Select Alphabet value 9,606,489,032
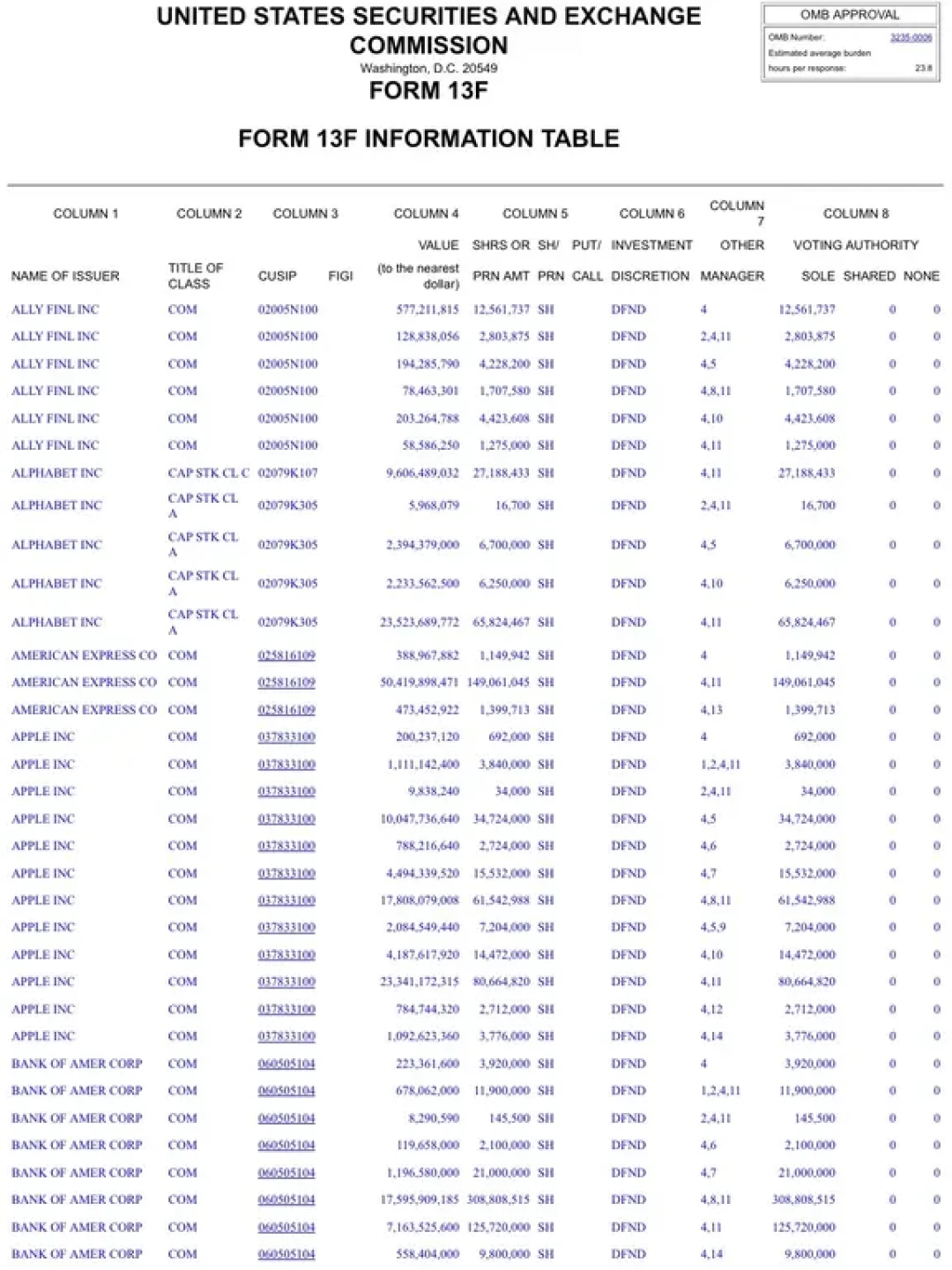 tap(422, 473)
